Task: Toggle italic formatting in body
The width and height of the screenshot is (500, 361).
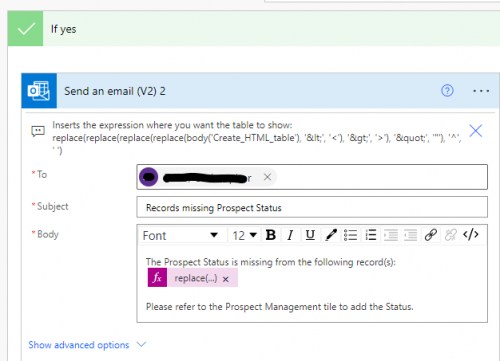Action: pos(290,235)
